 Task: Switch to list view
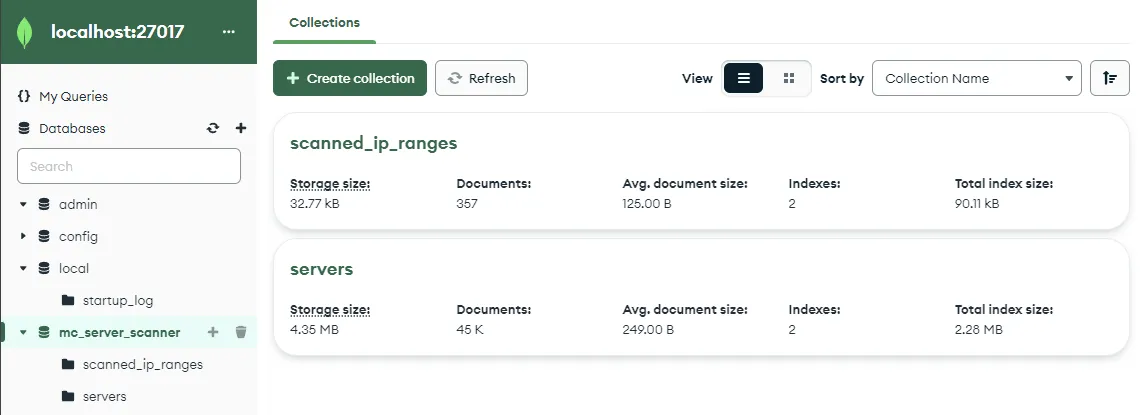(743, 78)
